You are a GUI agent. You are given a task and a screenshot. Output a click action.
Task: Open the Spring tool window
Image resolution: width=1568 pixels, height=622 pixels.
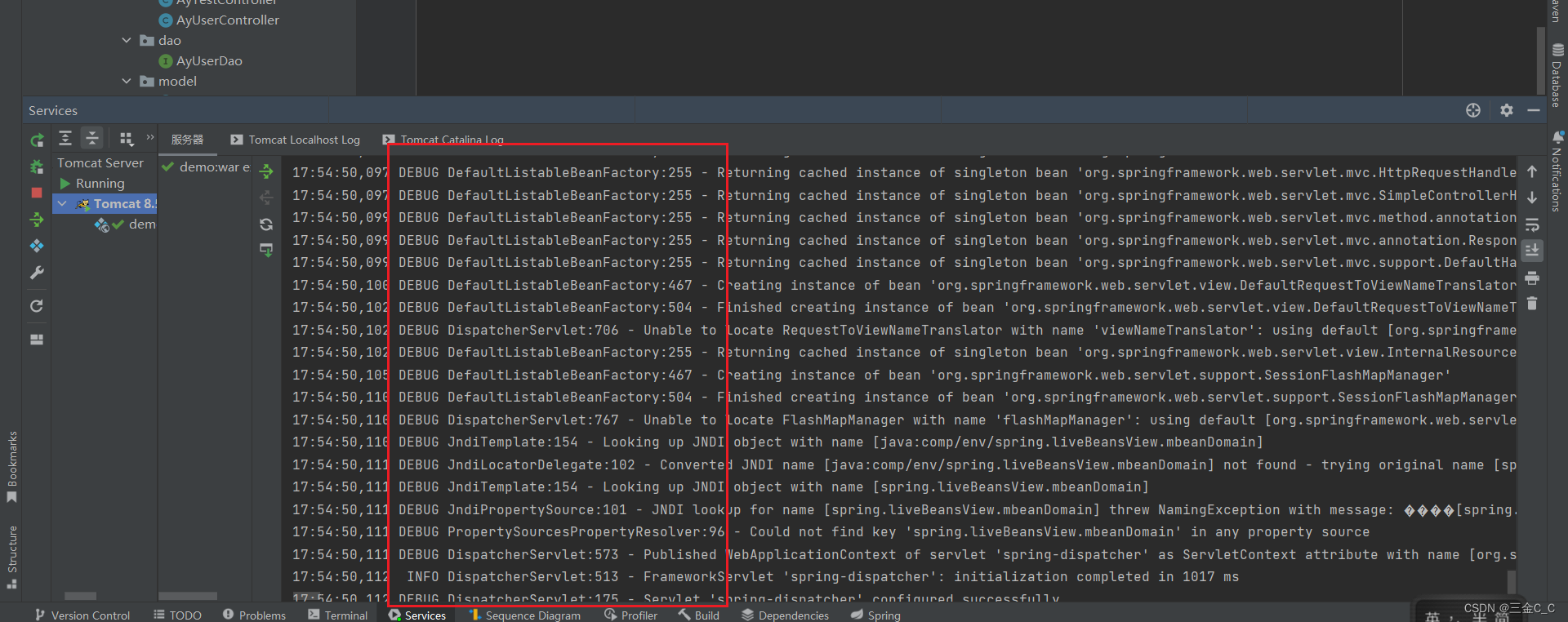(875, 615)
